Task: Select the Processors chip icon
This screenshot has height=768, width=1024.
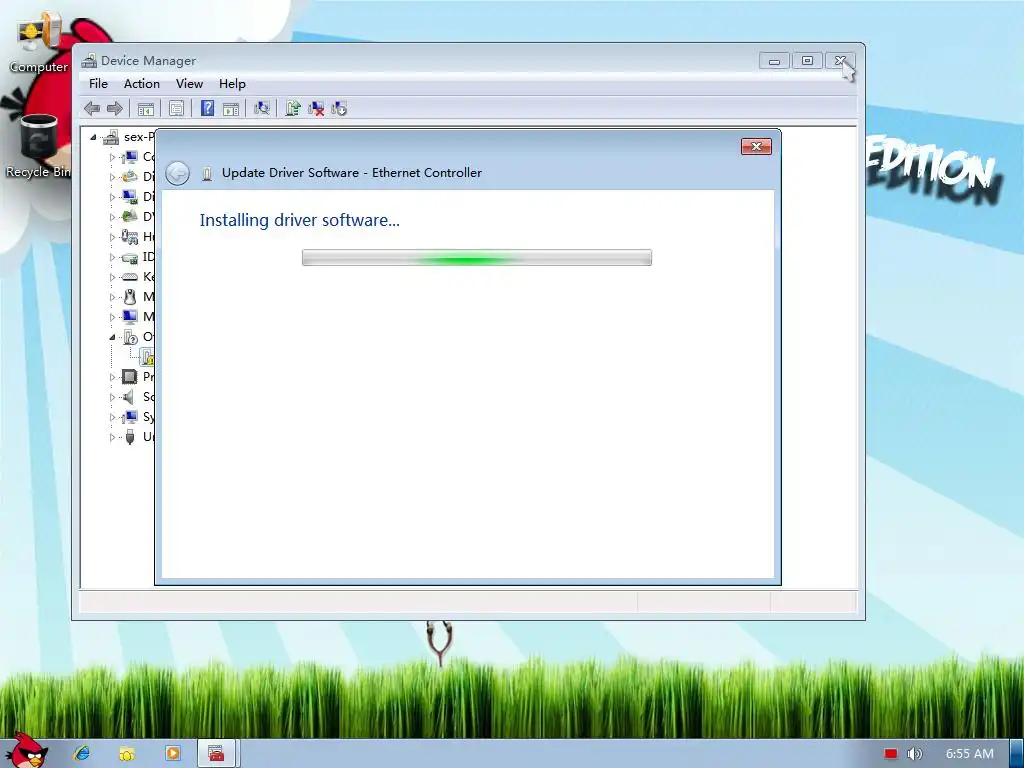Action: 130,377
